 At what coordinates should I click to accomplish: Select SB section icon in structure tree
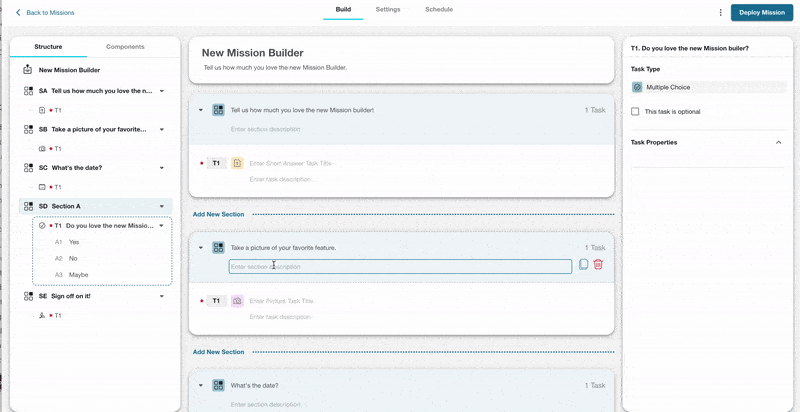click(28, 130)
